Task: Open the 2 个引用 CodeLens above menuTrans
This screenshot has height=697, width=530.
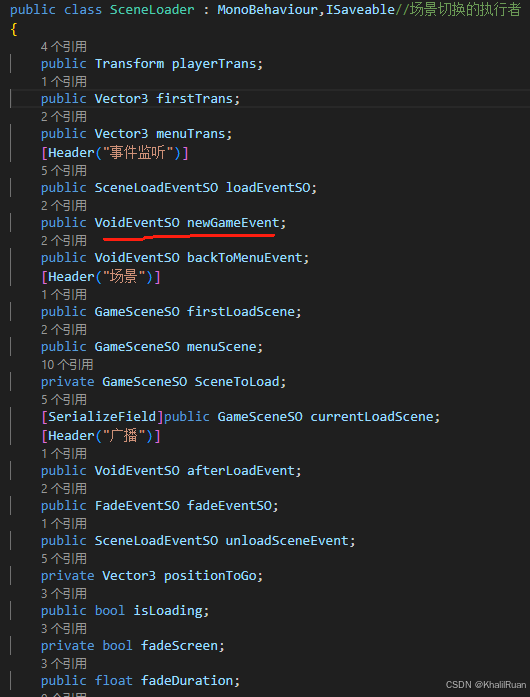Action: (64, 117)
